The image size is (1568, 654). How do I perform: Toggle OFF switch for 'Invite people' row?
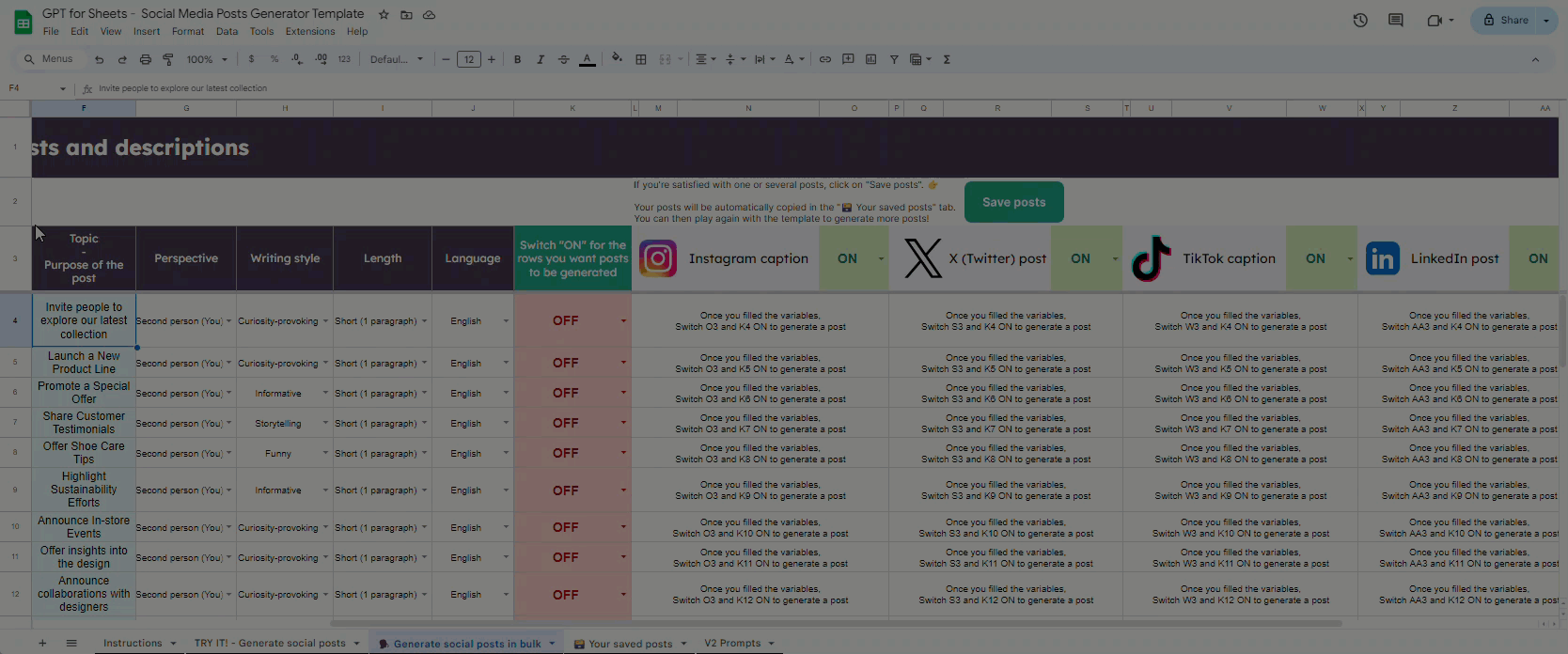click(572, 320)
